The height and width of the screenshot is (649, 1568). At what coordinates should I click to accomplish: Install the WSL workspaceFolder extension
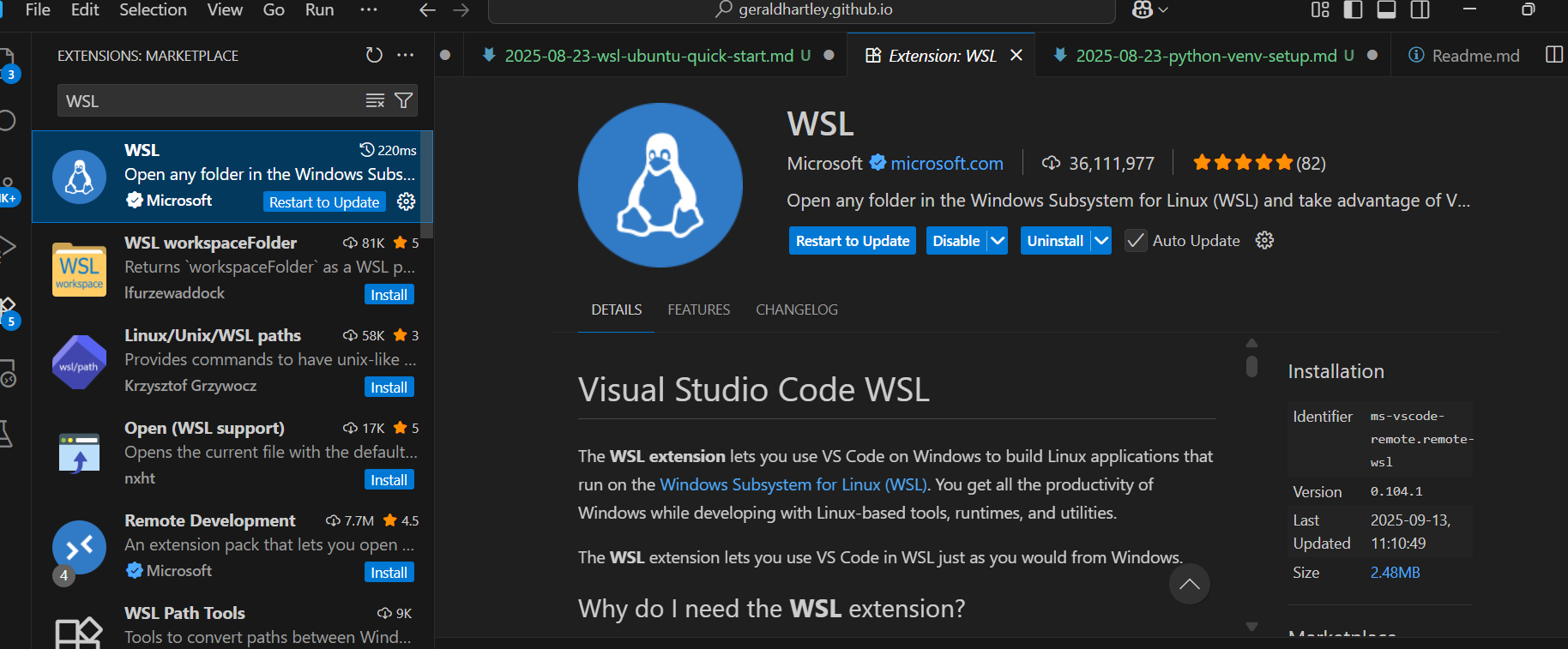tap(389, 295)
